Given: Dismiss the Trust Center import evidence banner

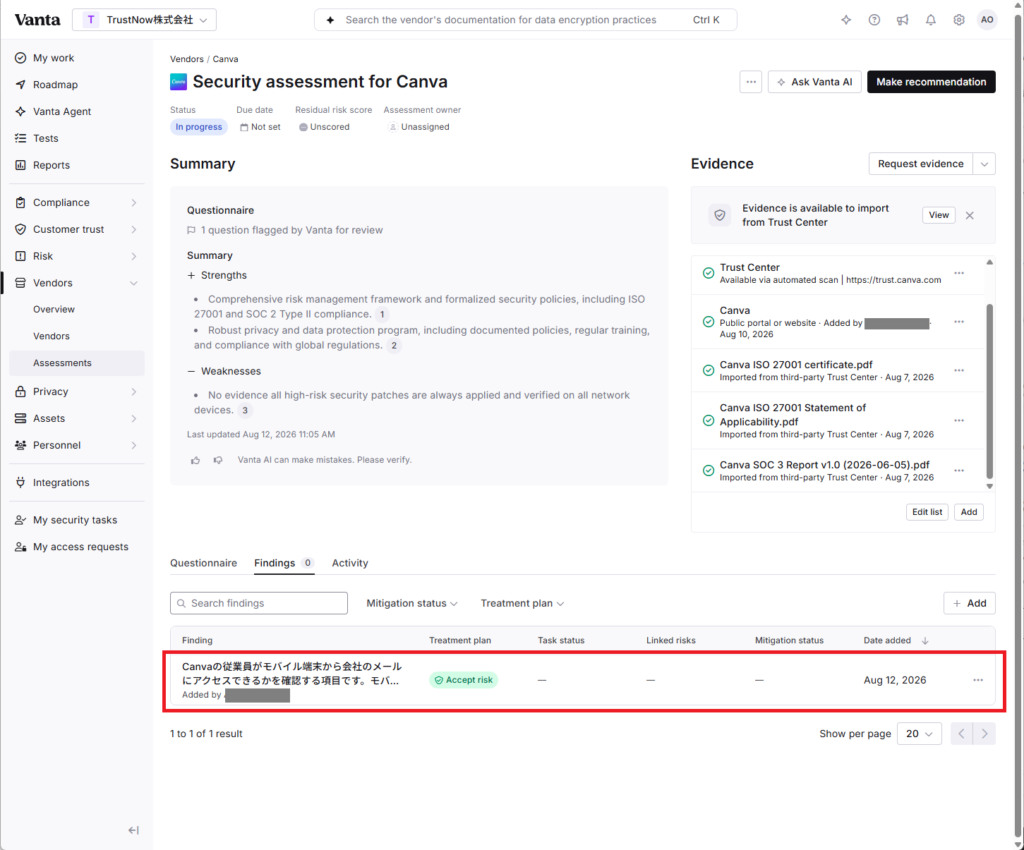Looking at the screenshot, I should click(969, 215).
